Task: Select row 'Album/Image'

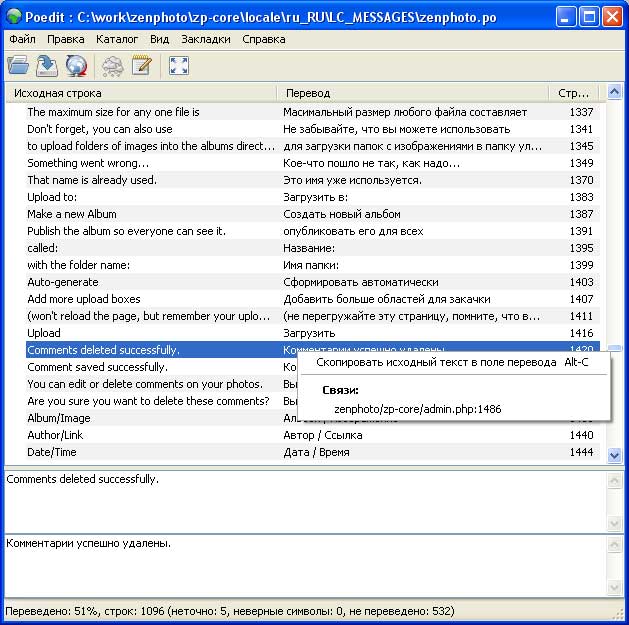Action: click(x=160, y=418)
